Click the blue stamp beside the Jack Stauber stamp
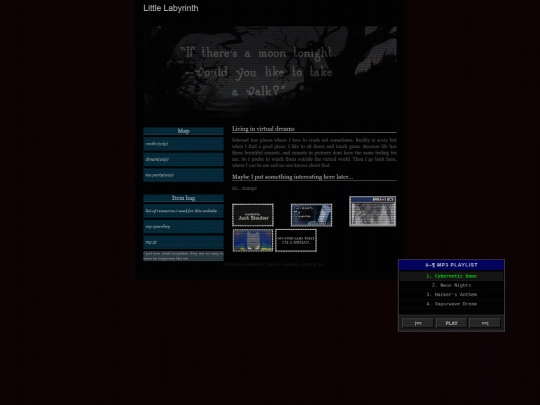Screen dimensions: 540x405 click(x=311, y=215)
